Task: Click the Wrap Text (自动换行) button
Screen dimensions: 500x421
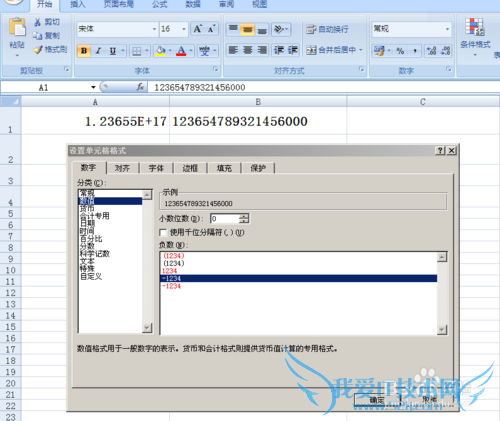Action: 327,29
